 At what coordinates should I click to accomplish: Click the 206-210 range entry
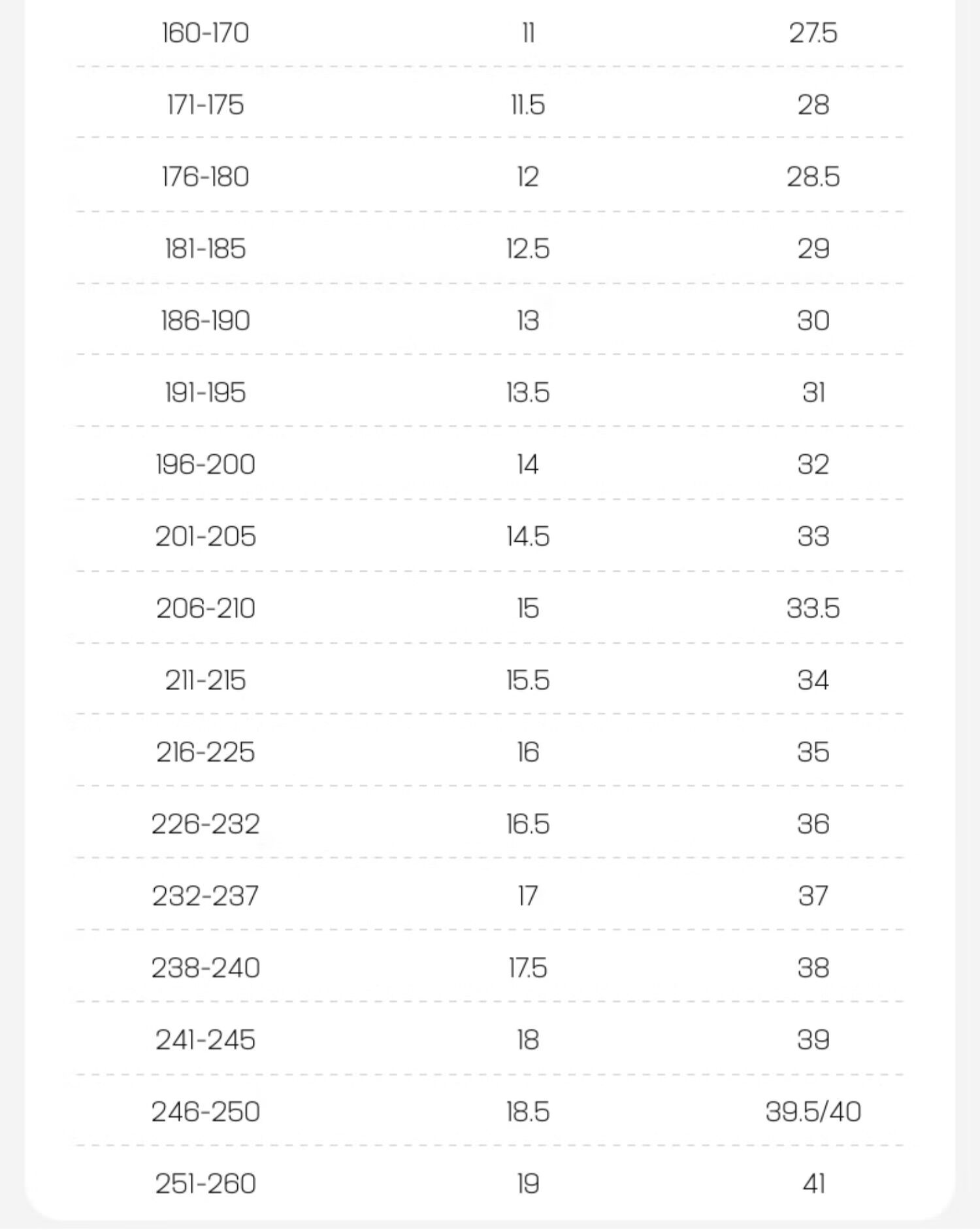coord(205,608)
